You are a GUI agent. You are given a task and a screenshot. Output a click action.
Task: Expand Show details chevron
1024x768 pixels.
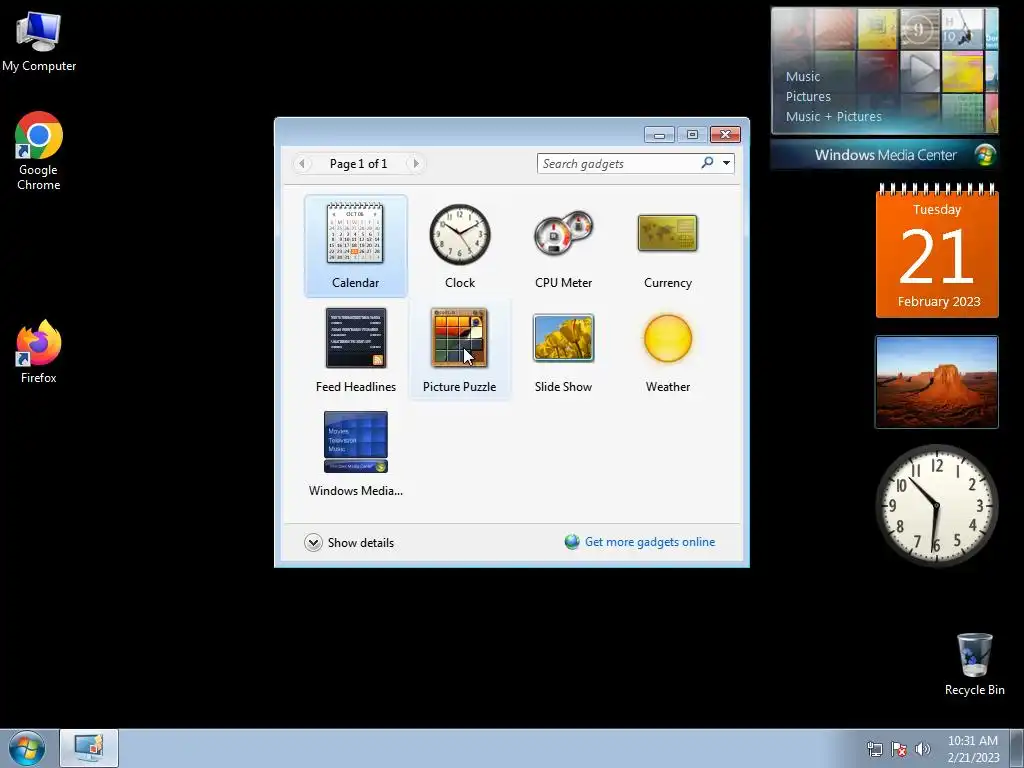(313, 543)
